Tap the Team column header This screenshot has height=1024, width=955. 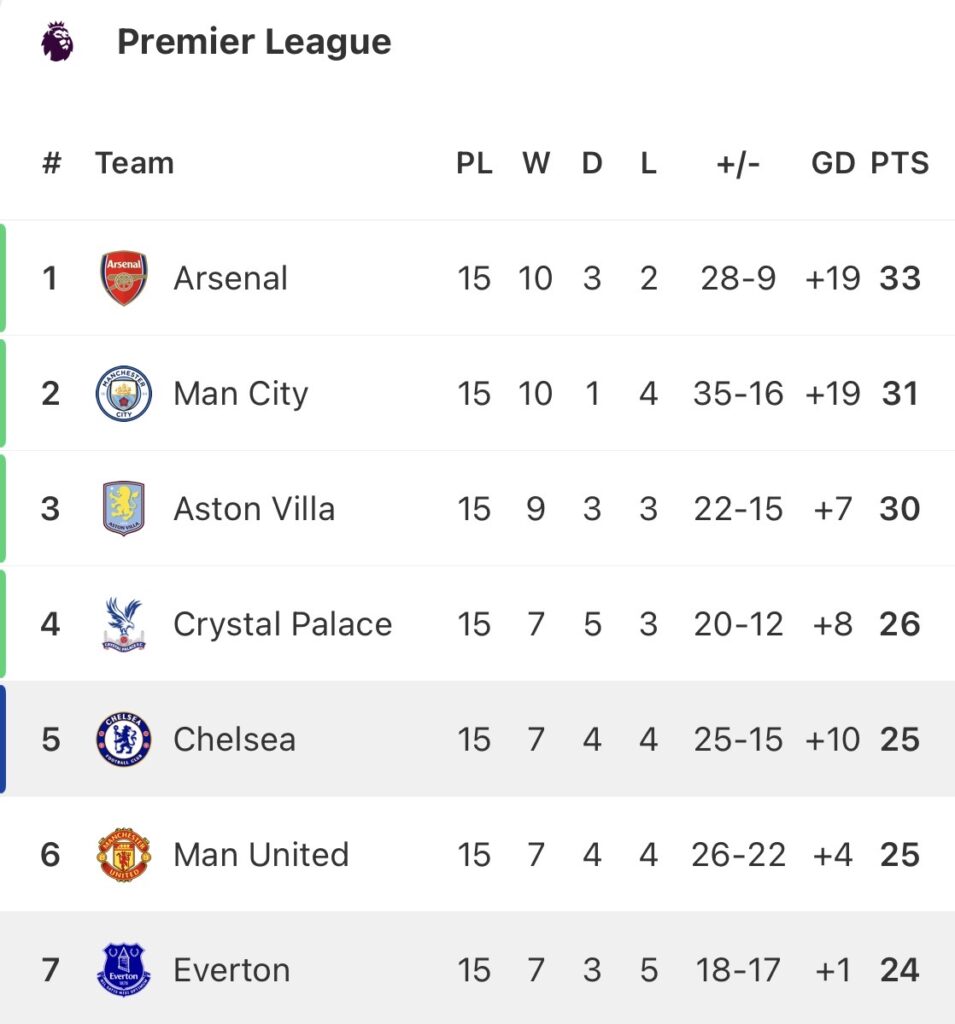(134, 163)
